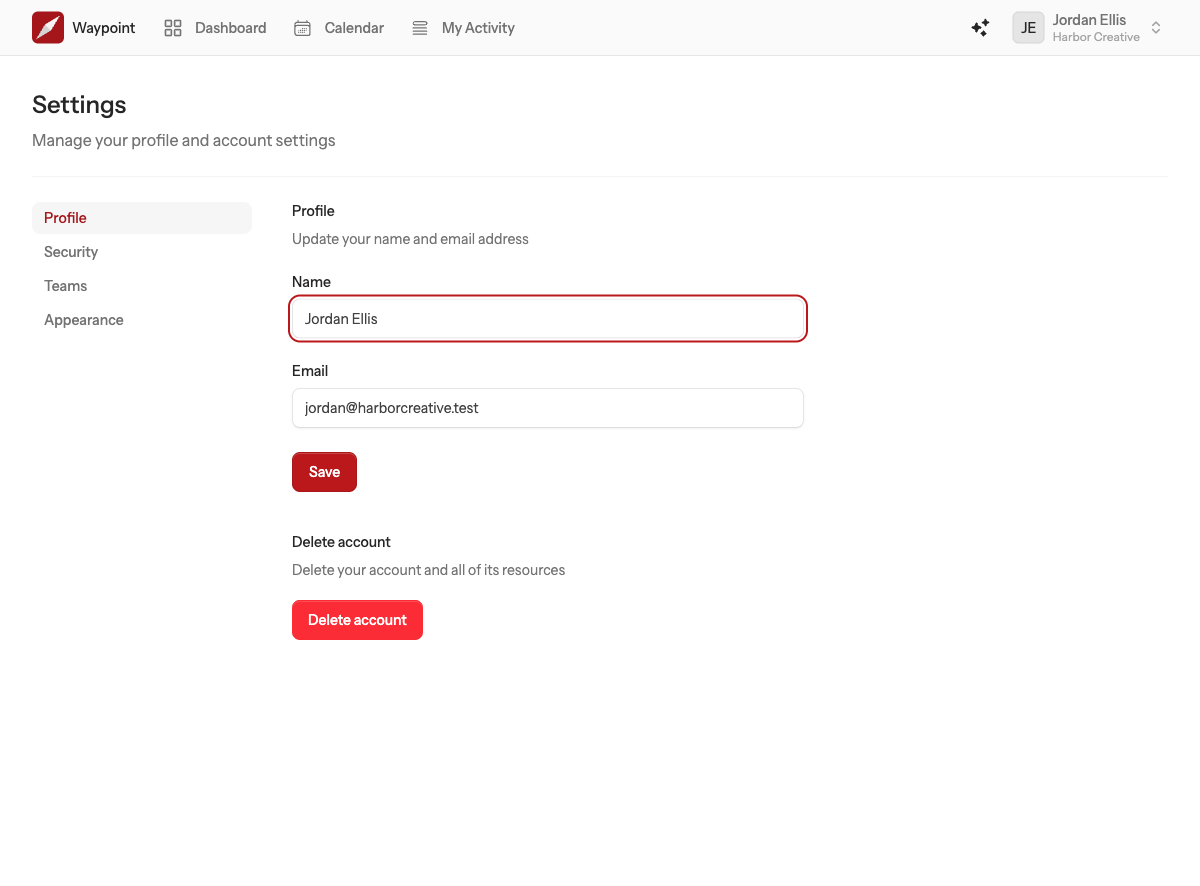Click the Waypoint brand name
The height and width of the screenshot is (886, 1200).
pyautogui.click(x=104, y=28)
